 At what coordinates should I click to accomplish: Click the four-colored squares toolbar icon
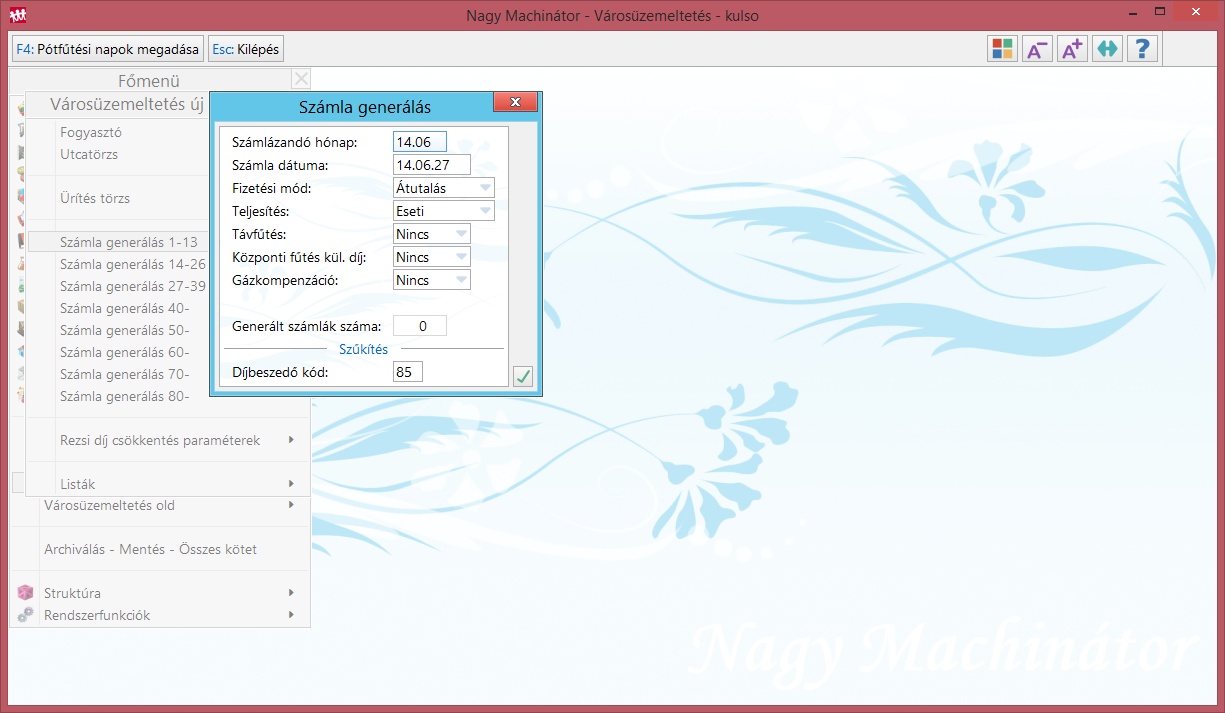(1002, 49)
